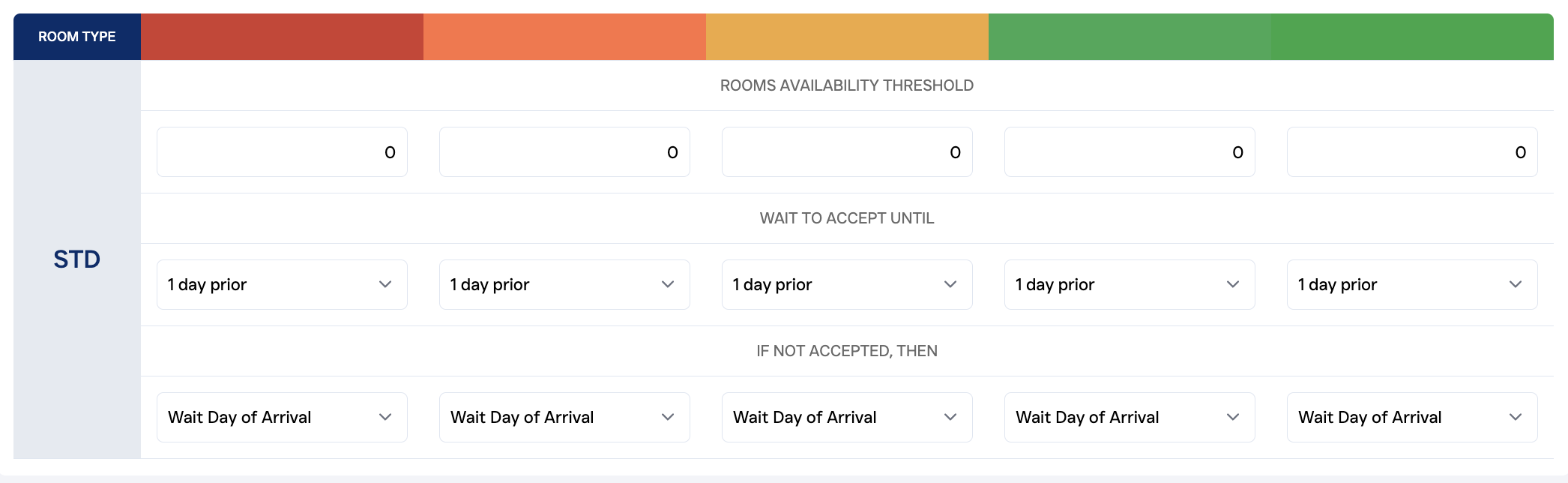The height and width of the screenshot is (483, 1568).
Task: Click availability threshold field under yellow column
Action: (847, 152)
